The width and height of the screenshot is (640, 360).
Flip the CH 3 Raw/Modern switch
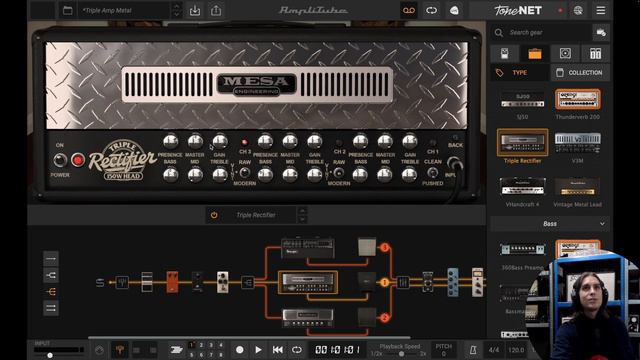coord(244,173)
